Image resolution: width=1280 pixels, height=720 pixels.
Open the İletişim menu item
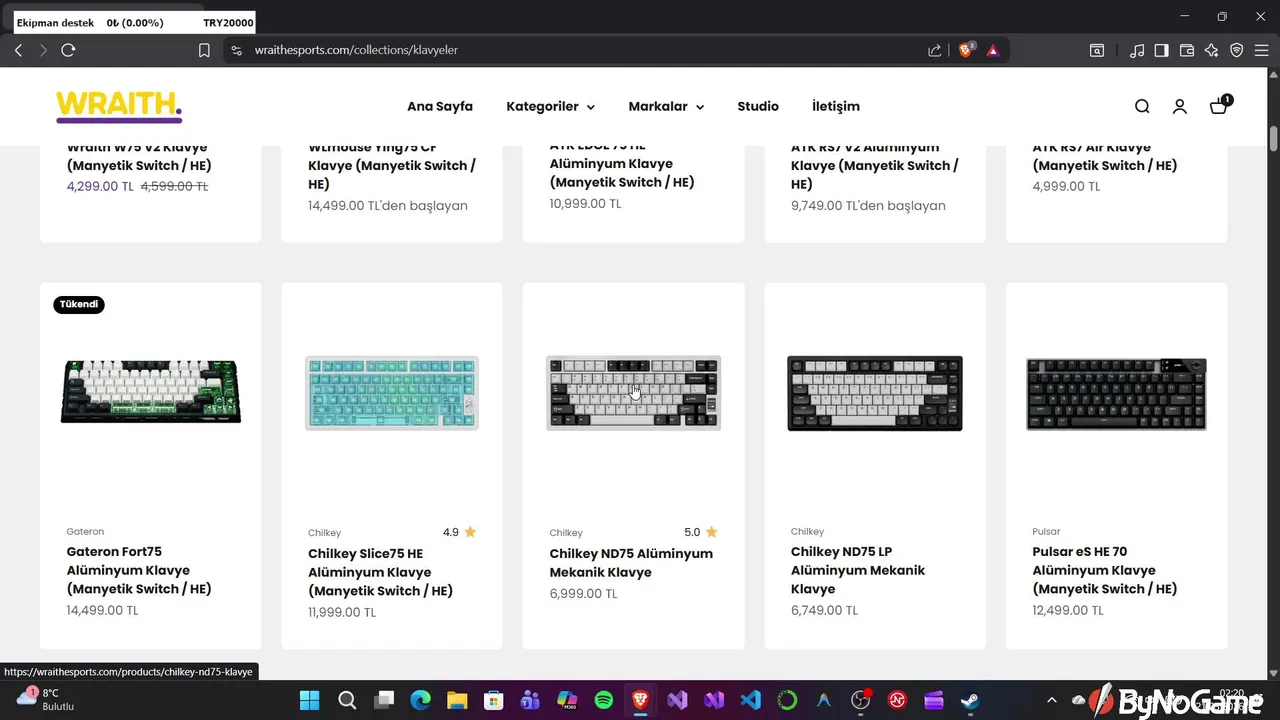[836, 106]
